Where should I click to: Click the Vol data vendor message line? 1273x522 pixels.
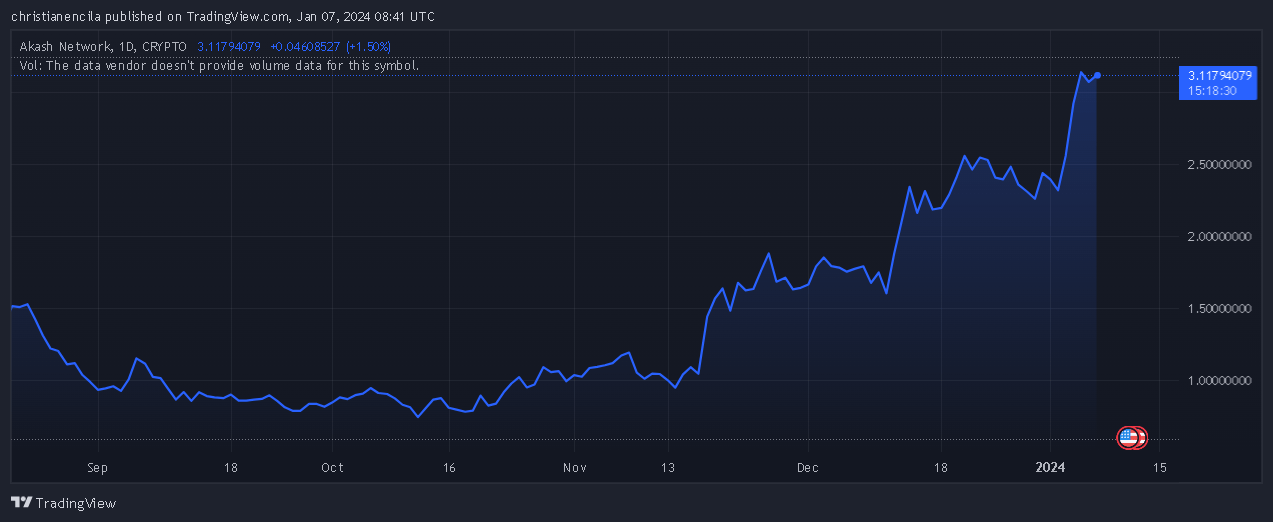click(x=219, y=65)
